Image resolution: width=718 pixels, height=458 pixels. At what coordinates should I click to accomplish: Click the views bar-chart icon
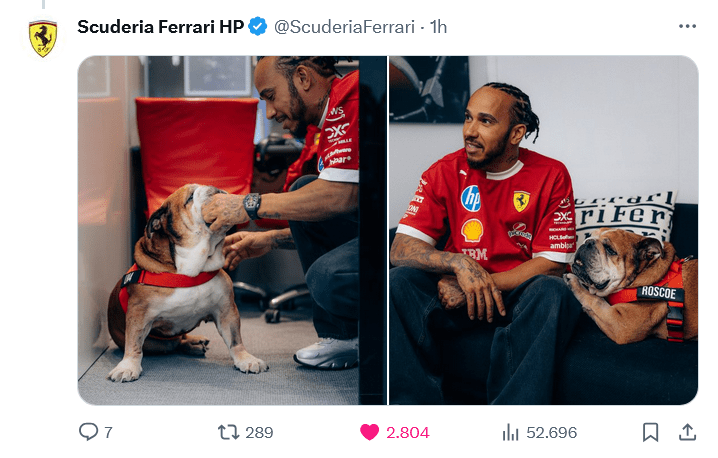click(511, 432)
